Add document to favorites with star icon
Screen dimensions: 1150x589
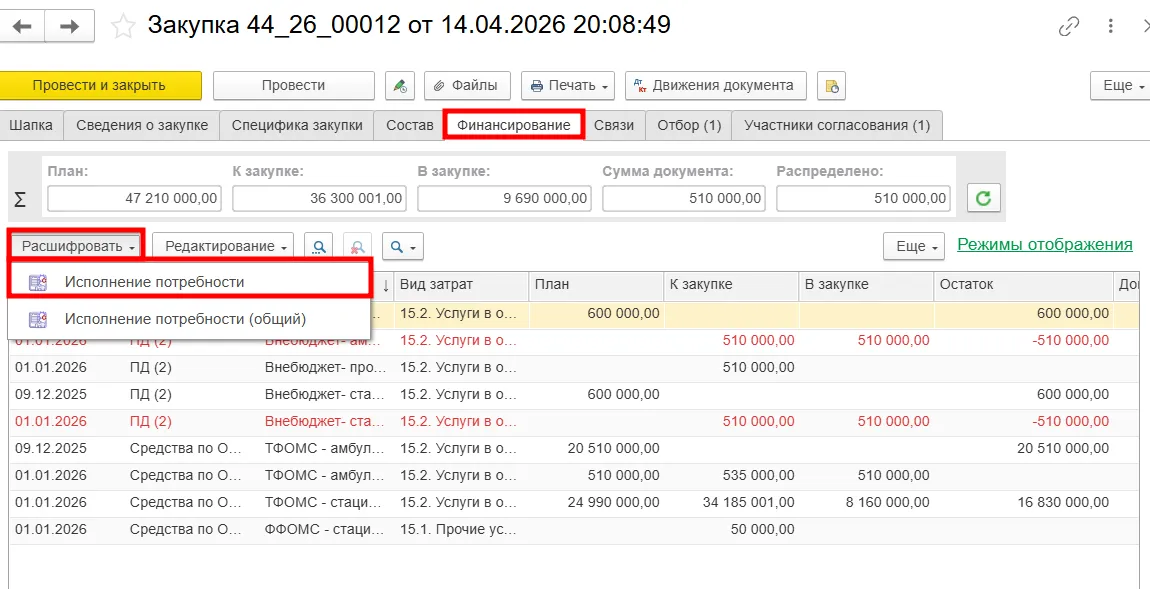123,26
